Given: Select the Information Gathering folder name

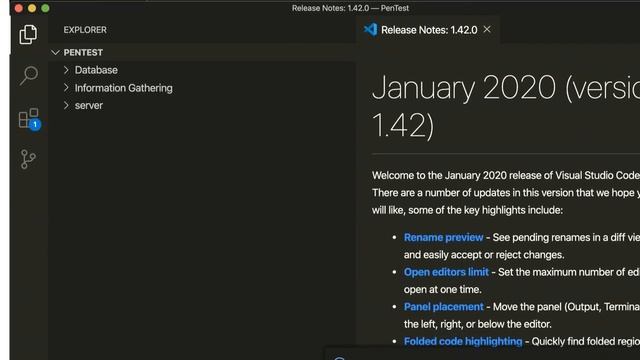Looking at the screenshot, I should coord(123,88).
